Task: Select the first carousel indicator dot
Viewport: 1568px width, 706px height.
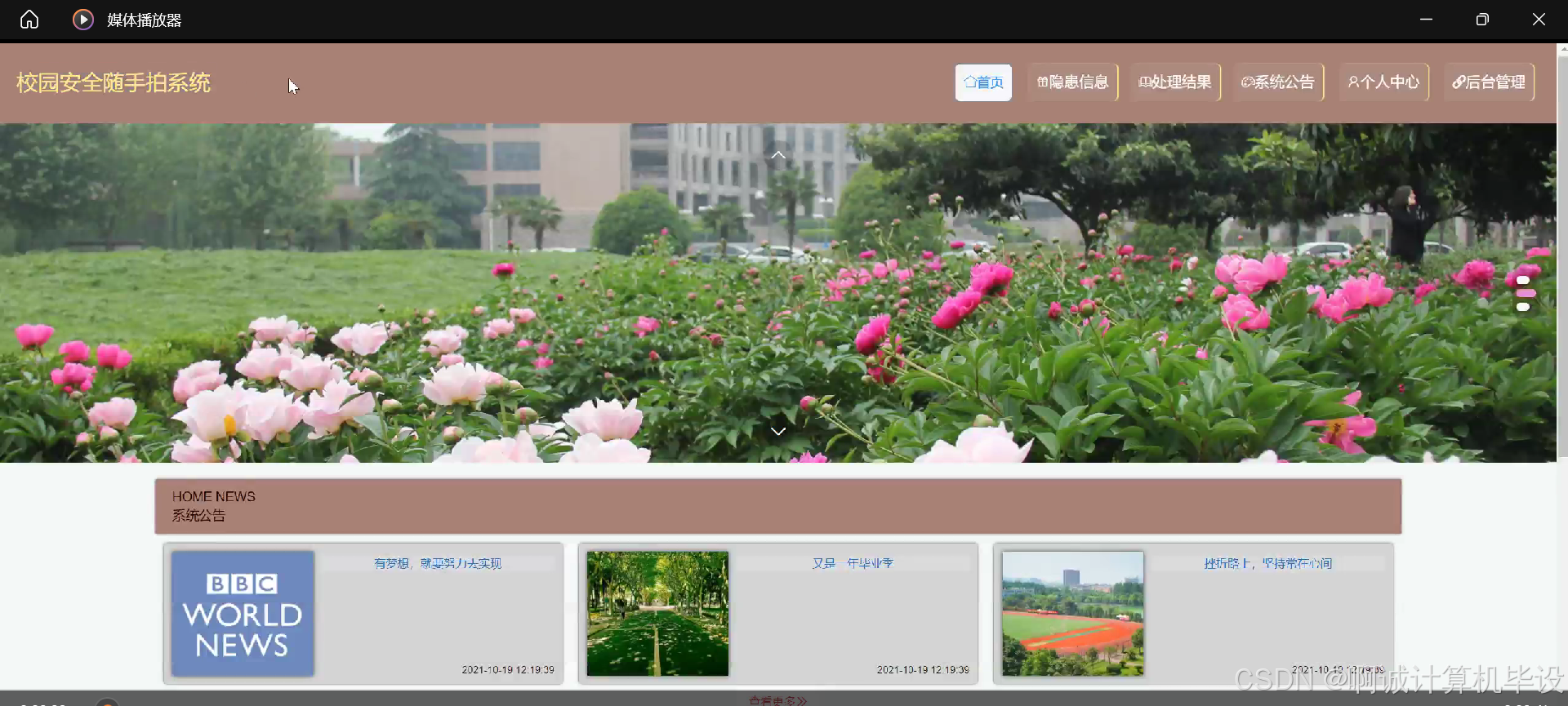Action: point(1523,280)
